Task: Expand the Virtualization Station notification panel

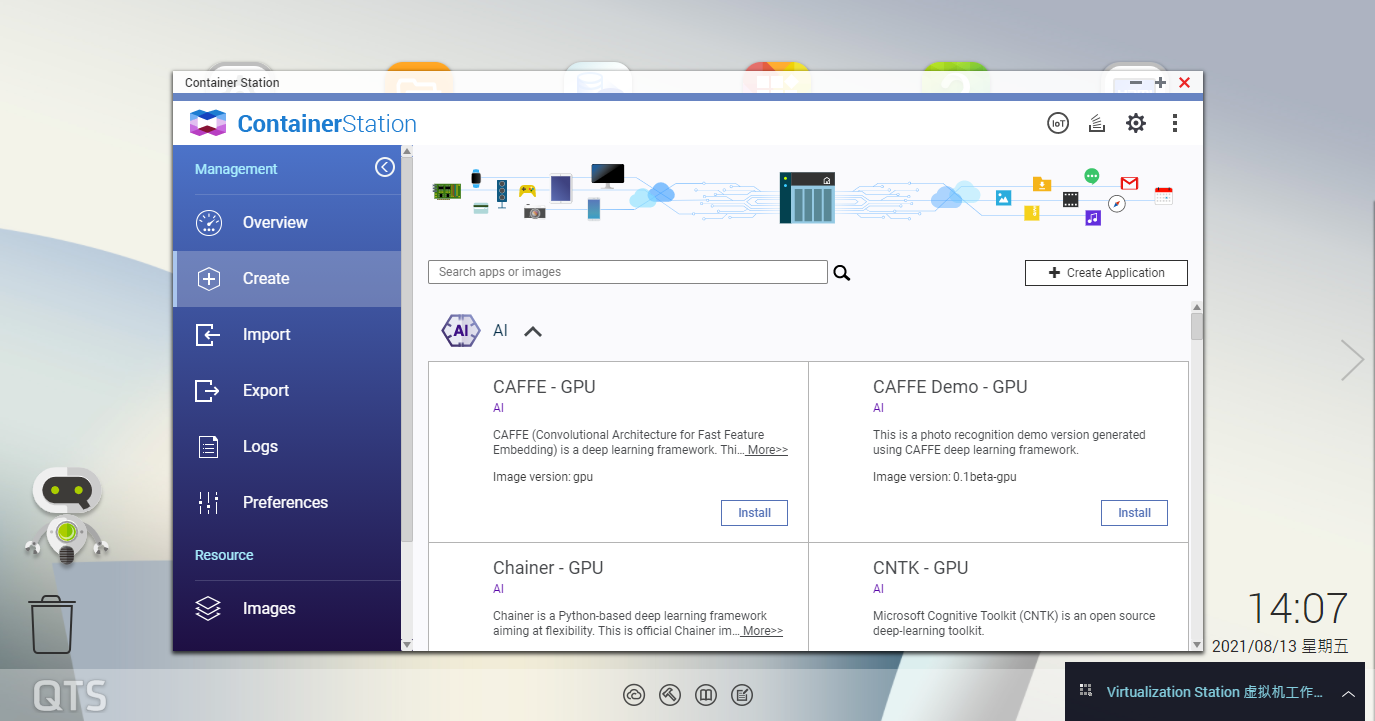Action: (1348, 693)
